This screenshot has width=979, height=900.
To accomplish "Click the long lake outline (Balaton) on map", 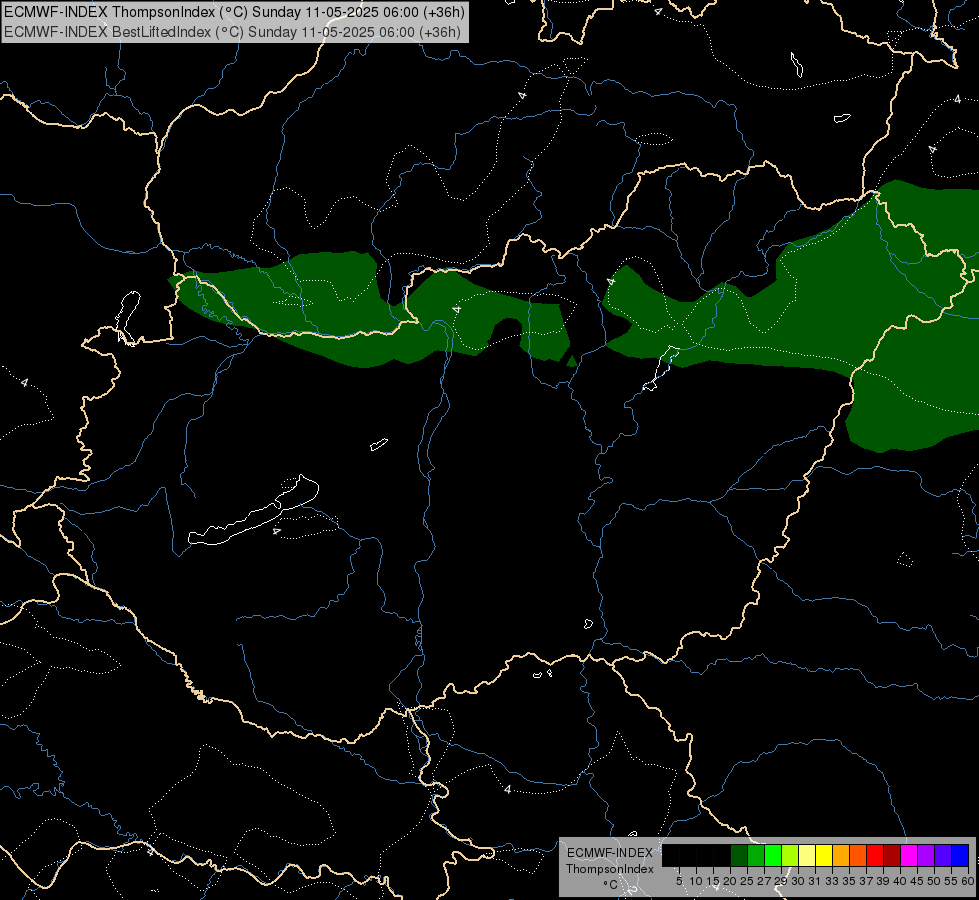I will (254, 511).
